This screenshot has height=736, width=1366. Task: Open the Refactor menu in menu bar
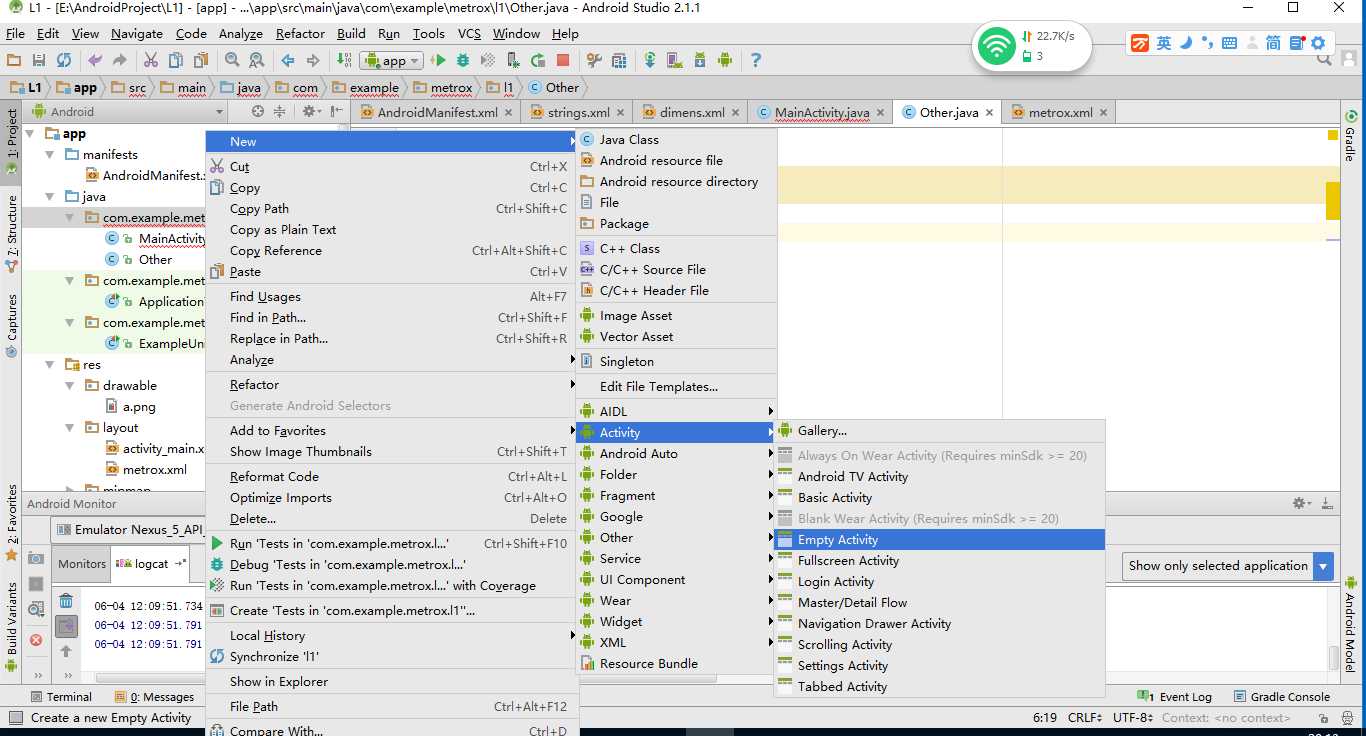click(x=300, y=33)
